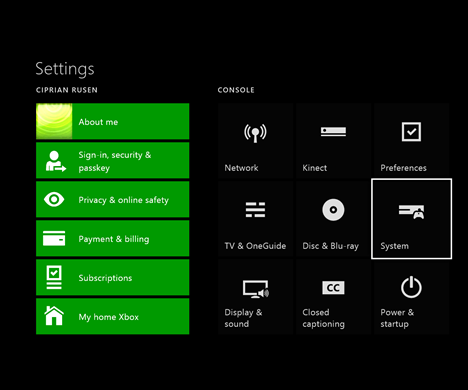Select the Kinect sensor icon
Viewport: 468px width, 390px height.
(x=333, y=131)
